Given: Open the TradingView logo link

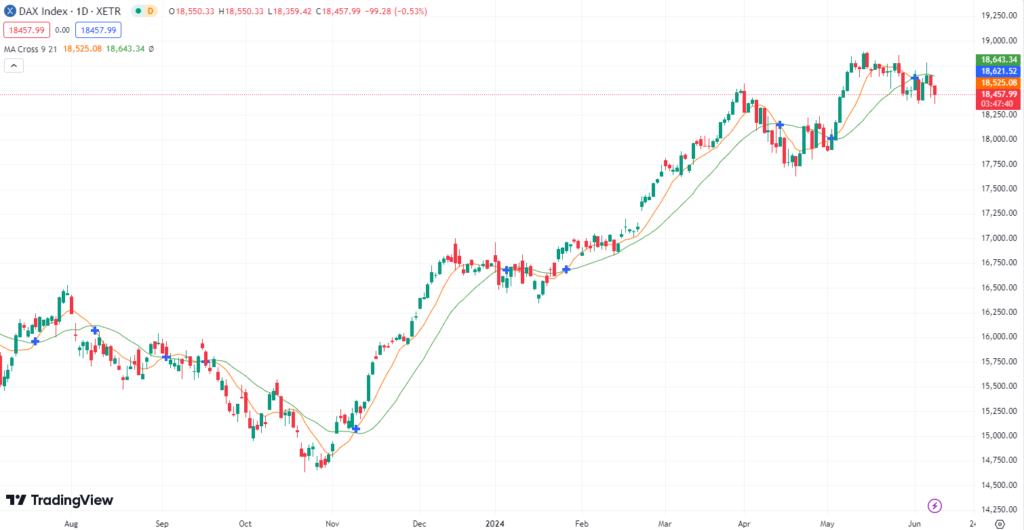Looking at the screenshot, I should click(59, 500).
